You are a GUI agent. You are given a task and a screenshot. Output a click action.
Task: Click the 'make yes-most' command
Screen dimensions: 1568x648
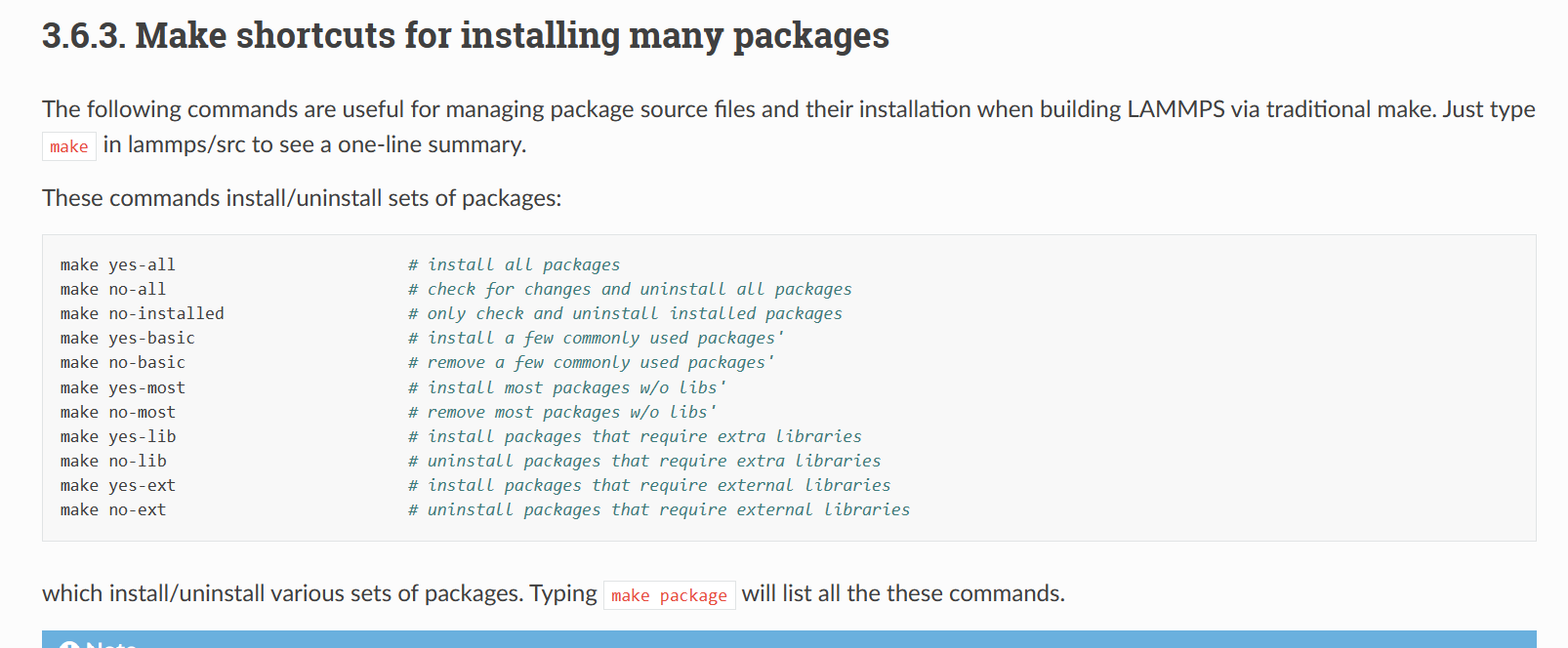[123, 387]
